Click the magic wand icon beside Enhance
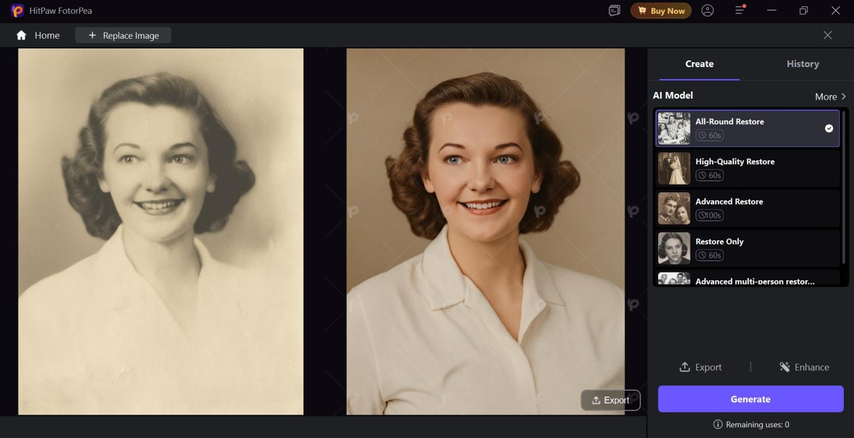Screen dimensions: 854x438 (x=784, y=367)
